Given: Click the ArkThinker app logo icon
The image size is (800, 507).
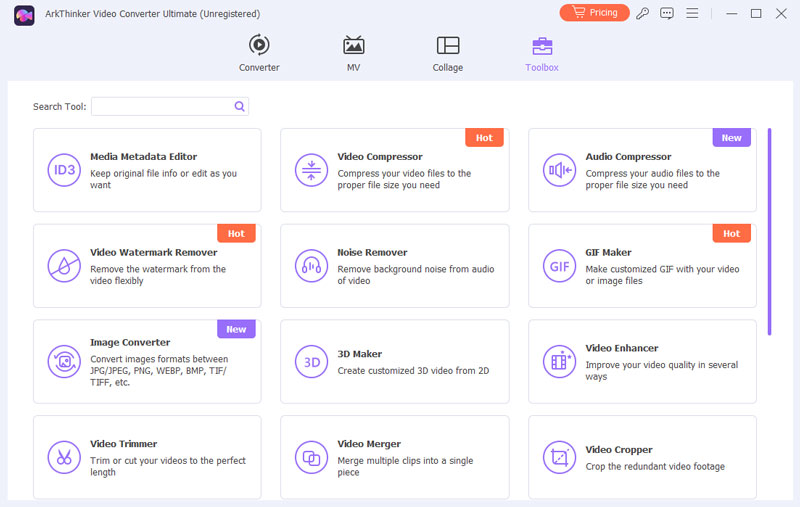Looking at the screenshot, I should tap(24, 15).
